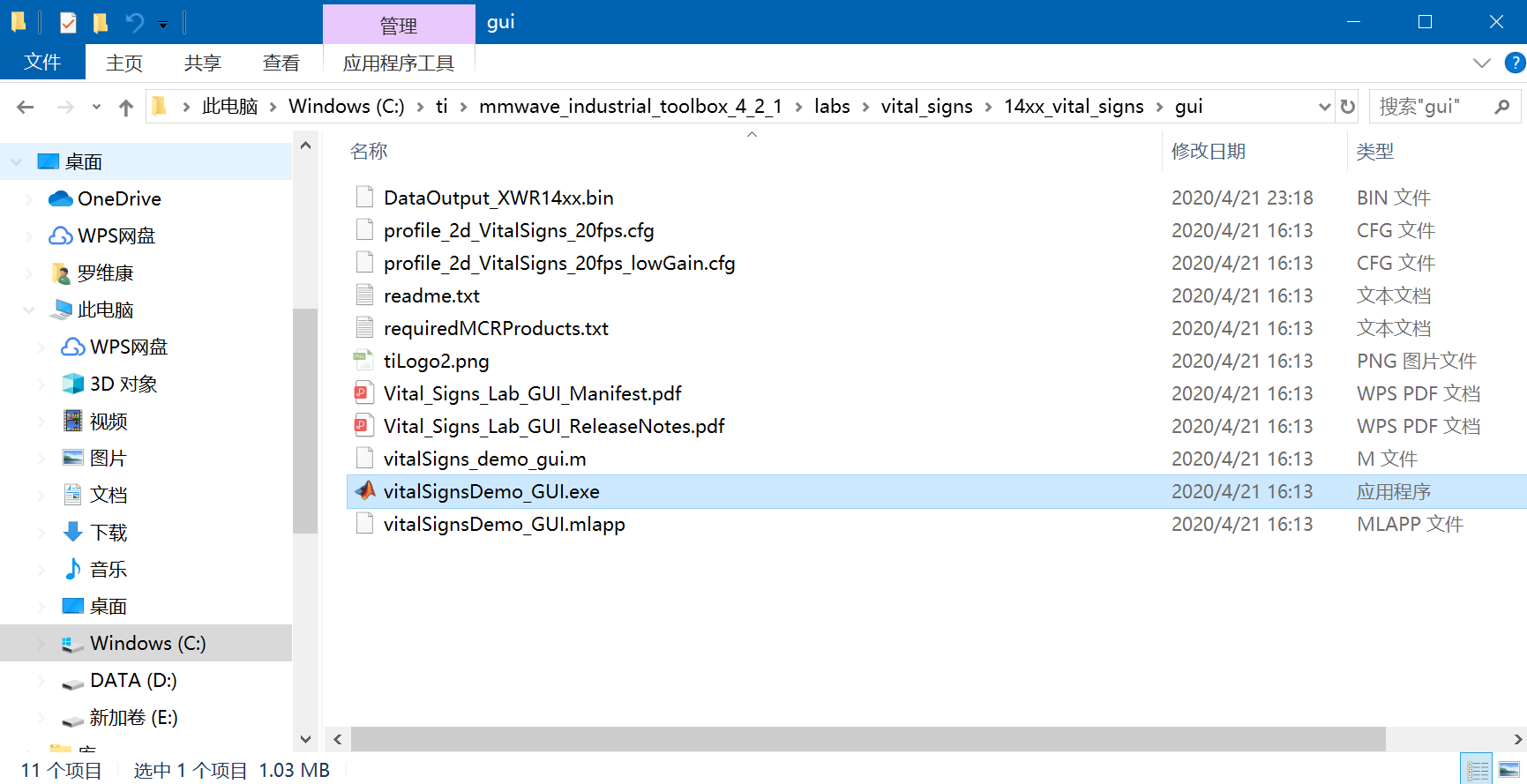Open the address bar history dropdown
Viewport: 1527px width, 784px height.
1324,107
